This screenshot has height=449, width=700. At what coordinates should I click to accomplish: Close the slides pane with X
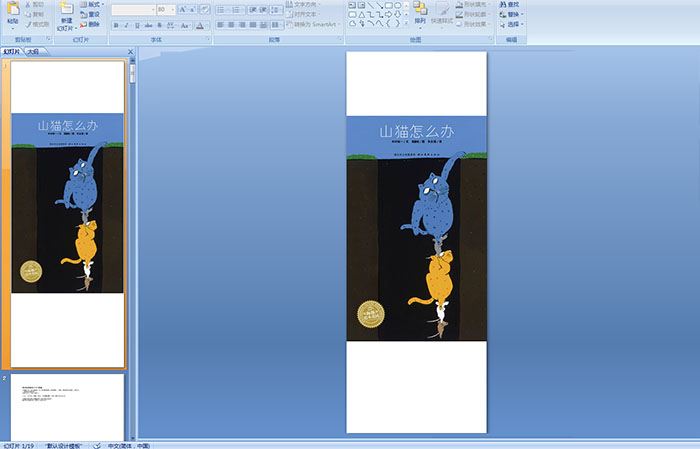point(130,52)
